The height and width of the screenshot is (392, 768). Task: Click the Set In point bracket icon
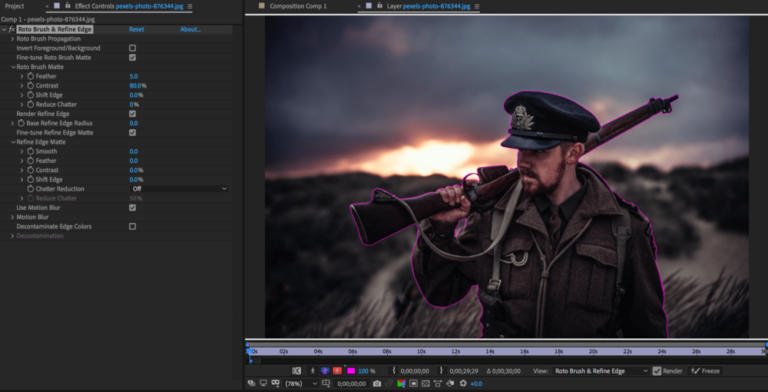click(x=394, y=371)
